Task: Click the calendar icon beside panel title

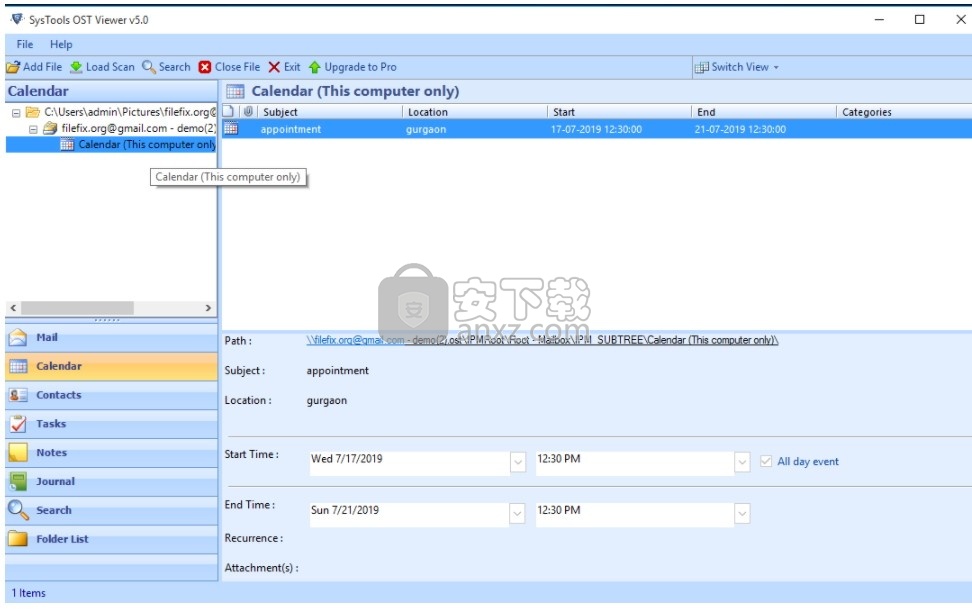Action: (235, 91)
